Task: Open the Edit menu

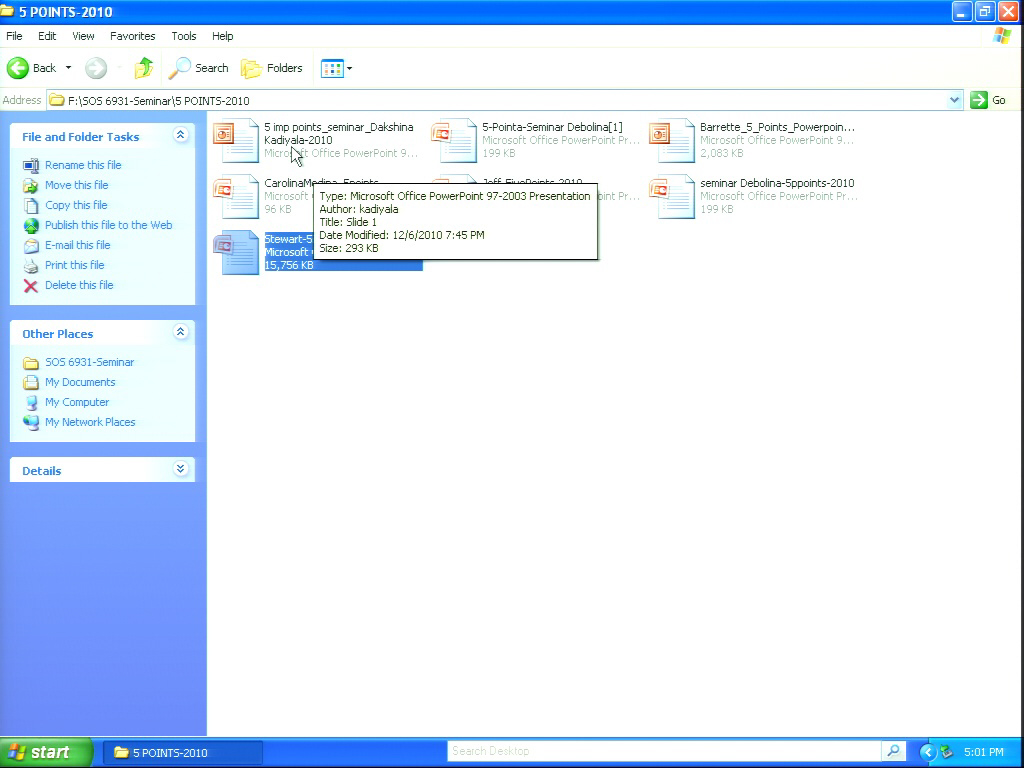Action: (x=46, y=36)
